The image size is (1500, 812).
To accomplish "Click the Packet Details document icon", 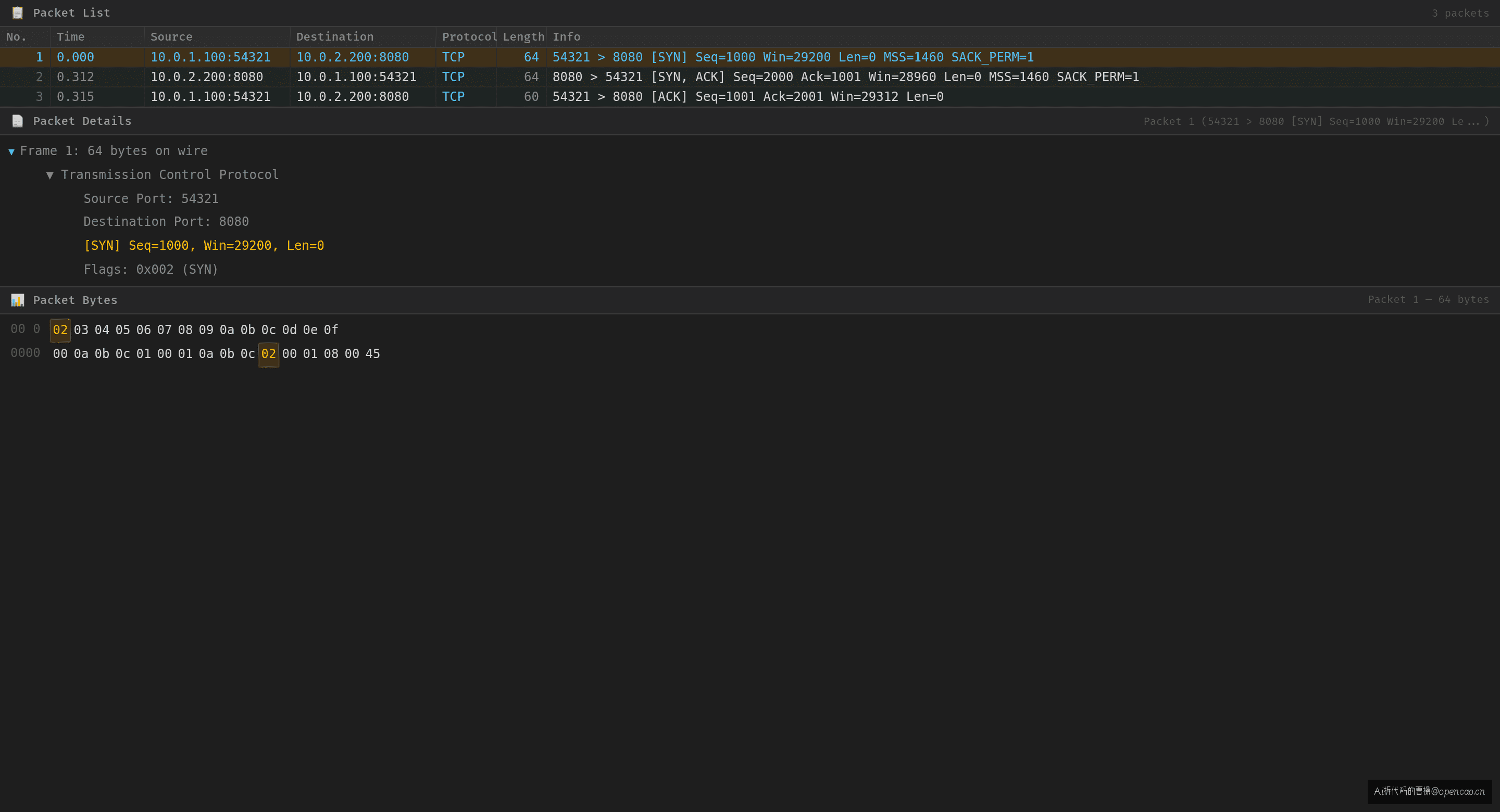I will coord(18,121).
